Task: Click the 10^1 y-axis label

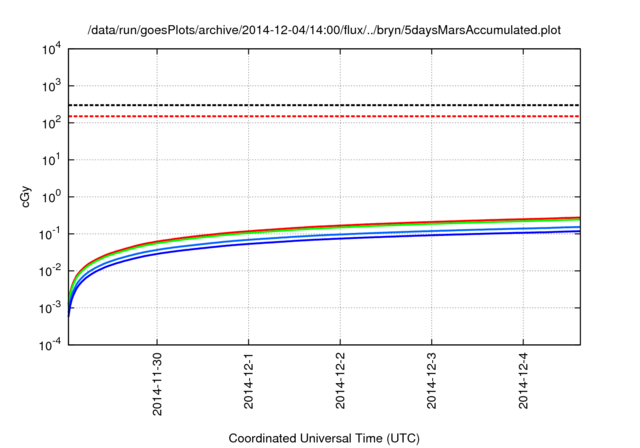Action: 52,160
